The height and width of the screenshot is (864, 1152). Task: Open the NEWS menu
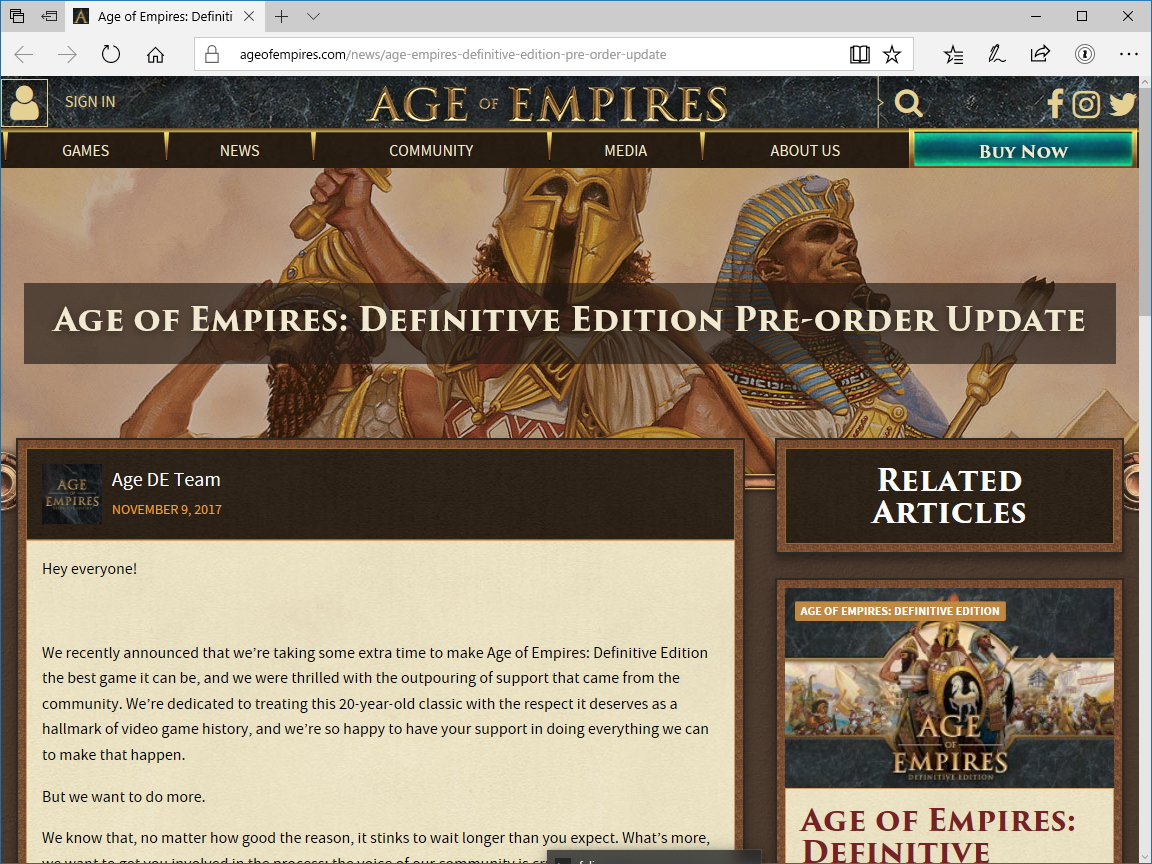click(x=240, y=151)
